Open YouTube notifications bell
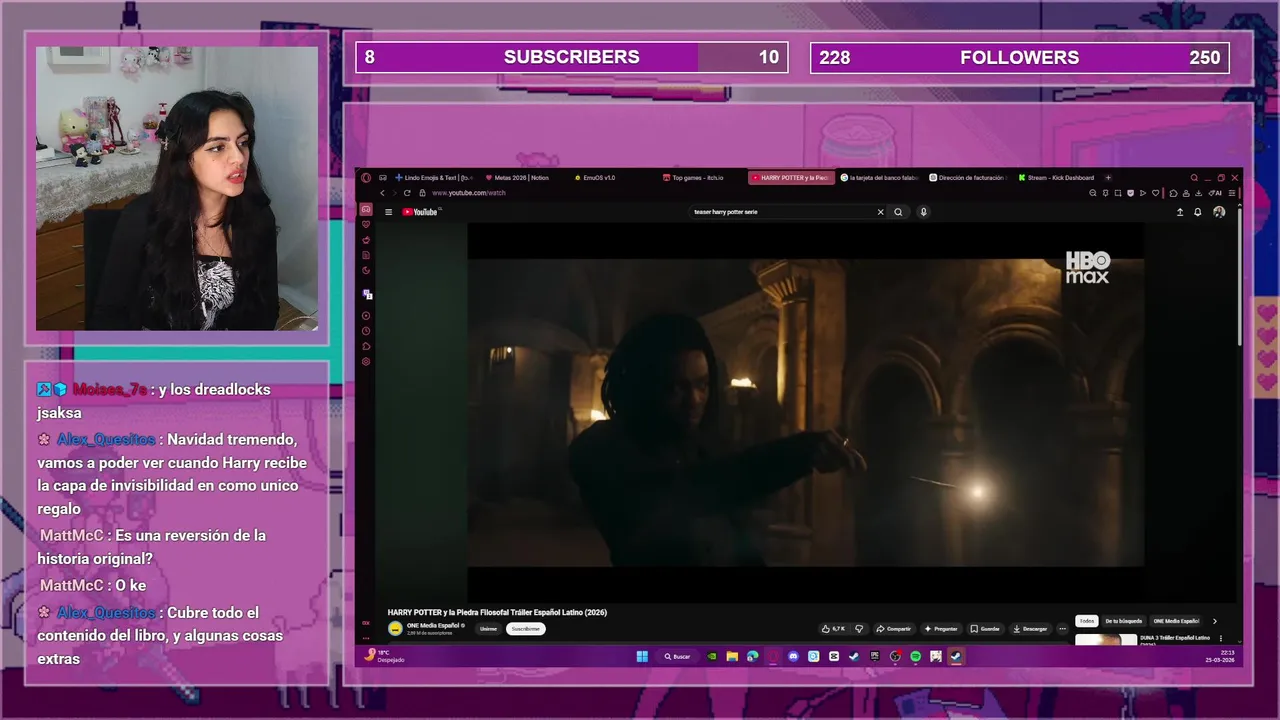This screenshot has width=1280, height=720. point(1198,212)
